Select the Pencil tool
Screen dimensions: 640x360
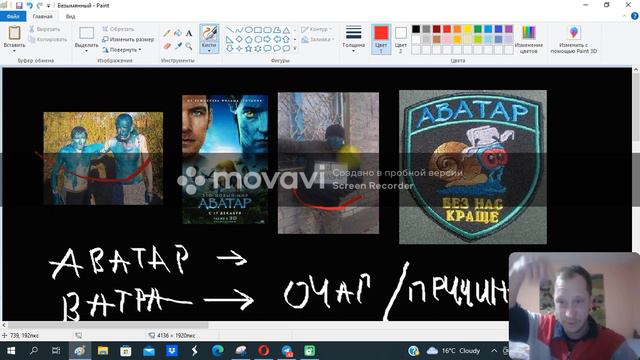click(167, 33)
